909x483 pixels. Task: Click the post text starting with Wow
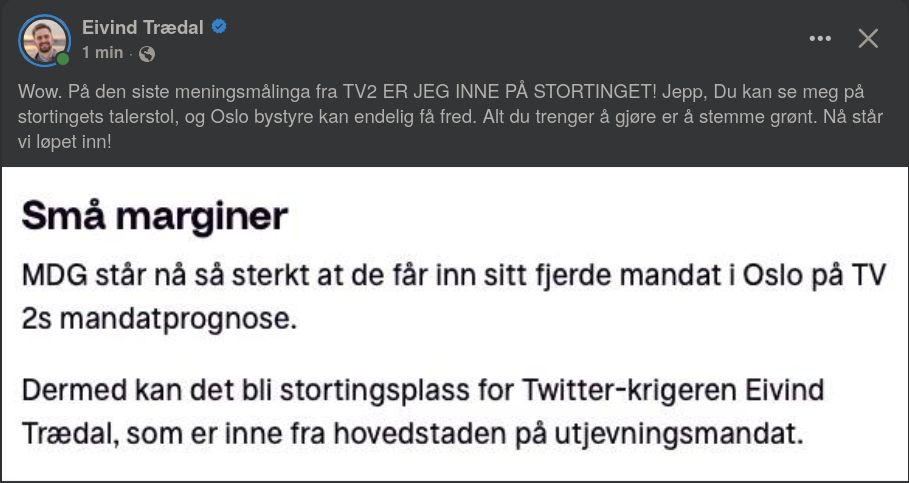450,117
